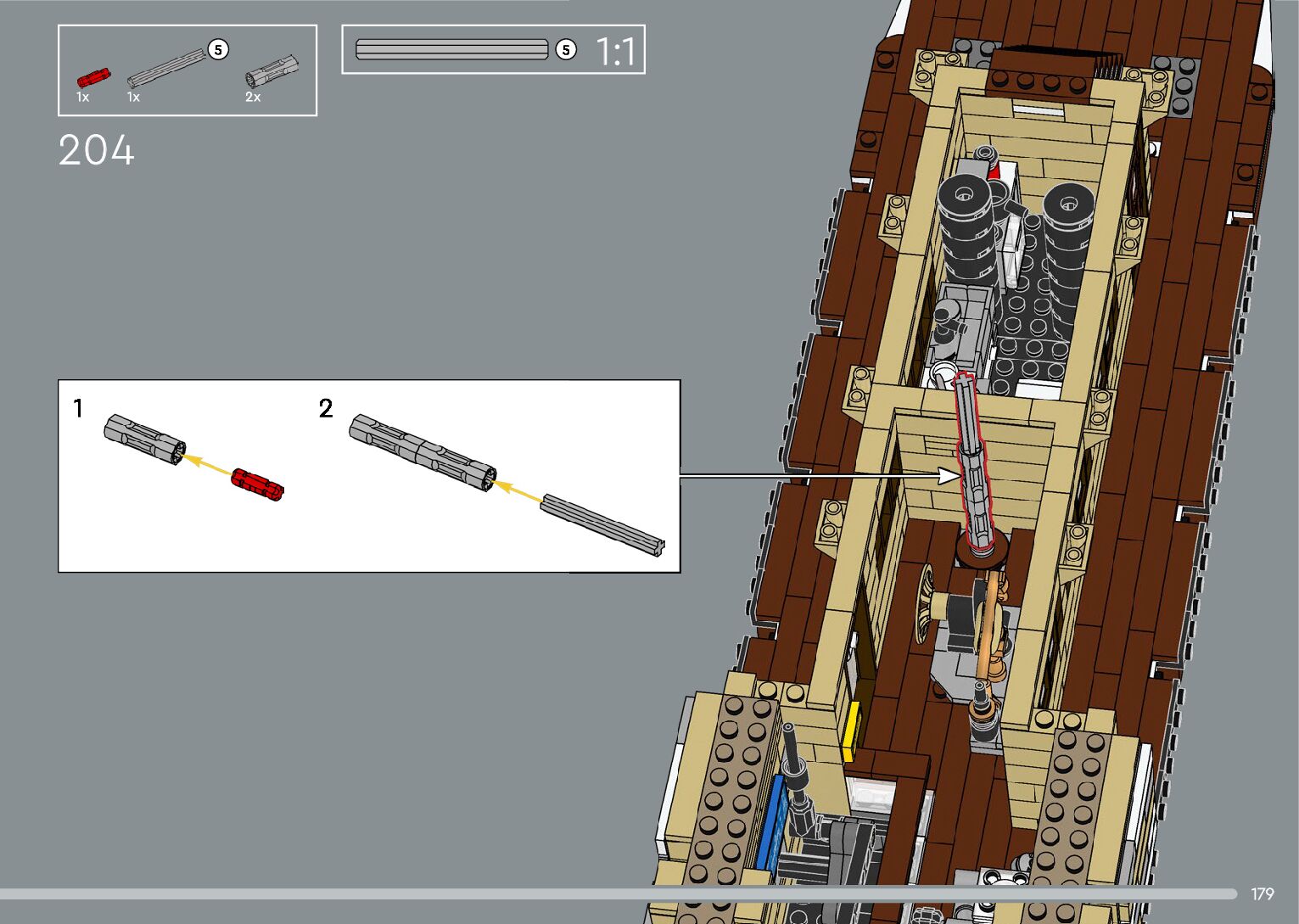Click the red pin in substep 1
1299x924 pixels.
click(x=257, y=484)
